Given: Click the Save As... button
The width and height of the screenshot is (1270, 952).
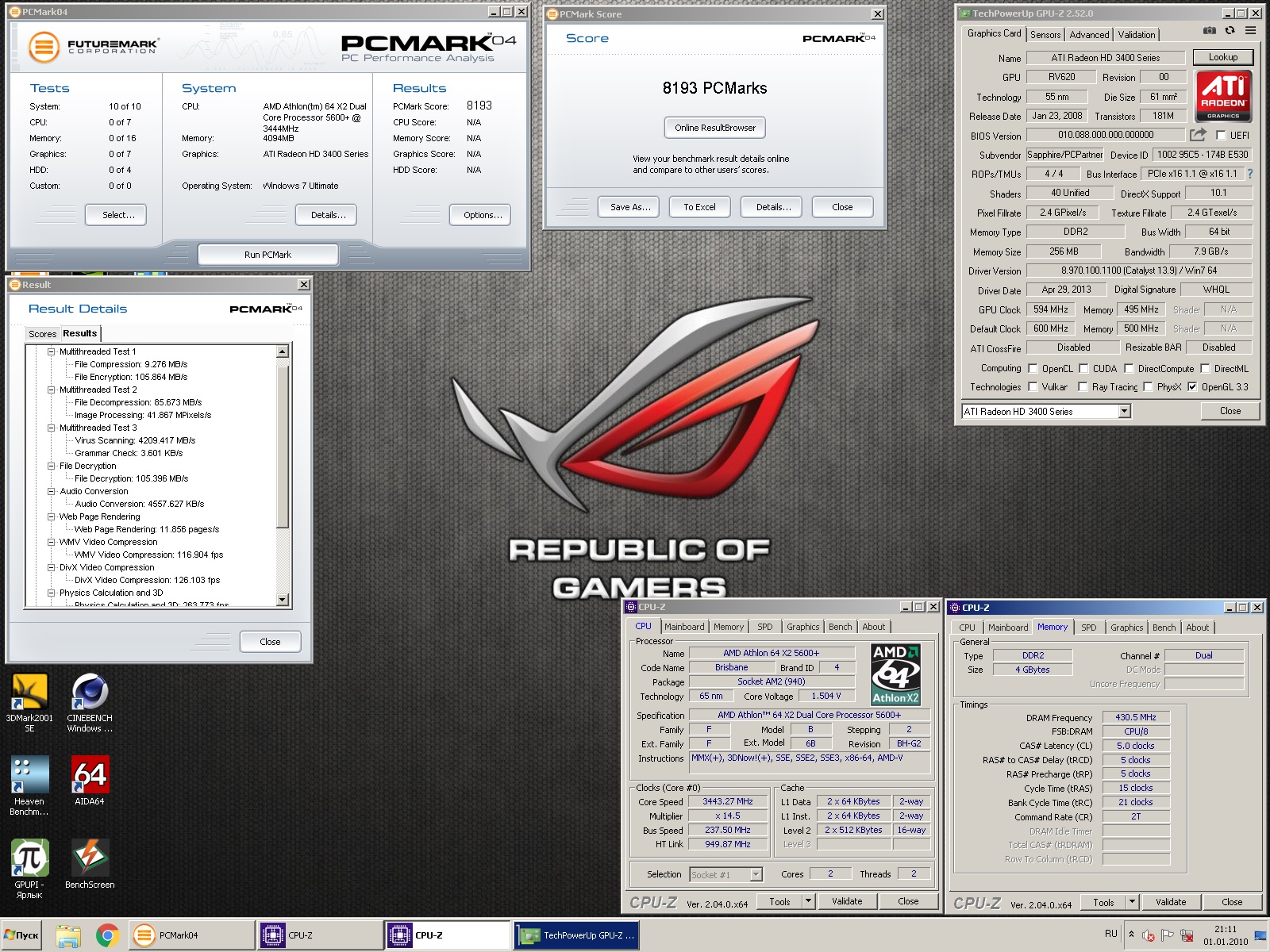Looking at the screenshot, I should point(630,207).
